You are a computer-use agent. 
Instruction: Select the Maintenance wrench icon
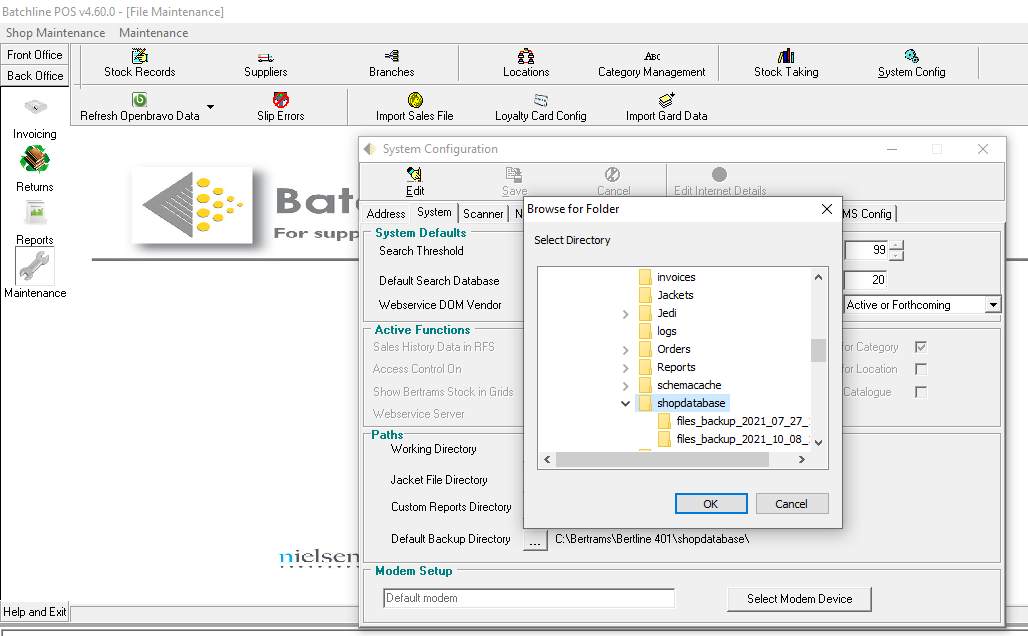pyautogui.click(x=35, y=268)
